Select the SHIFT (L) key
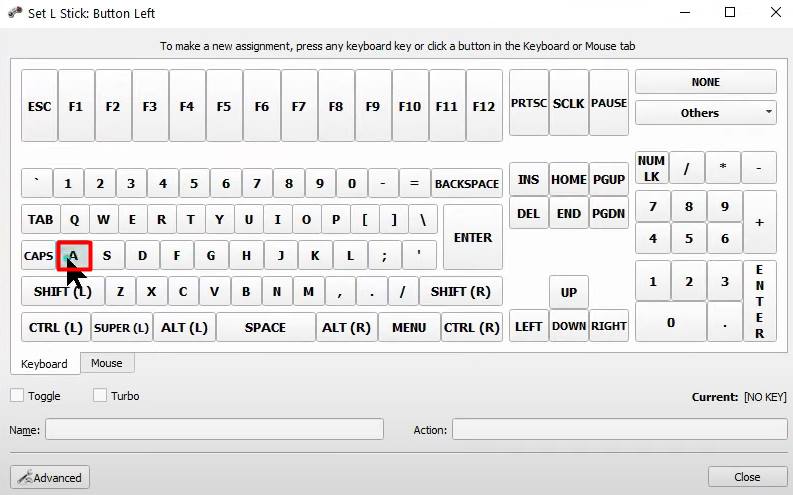793x495 pixels. click(63, 292)
